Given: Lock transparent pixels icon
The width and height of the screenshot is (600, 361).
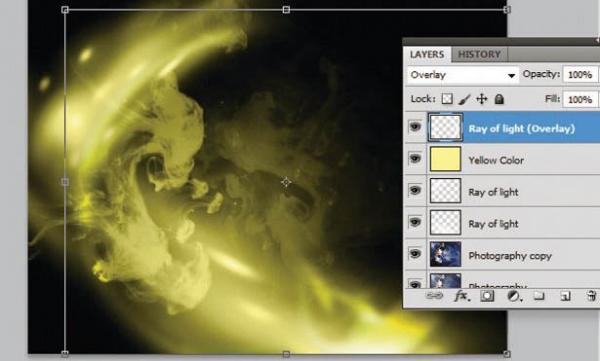Looking at the screenshot, I should coord(447,99).
